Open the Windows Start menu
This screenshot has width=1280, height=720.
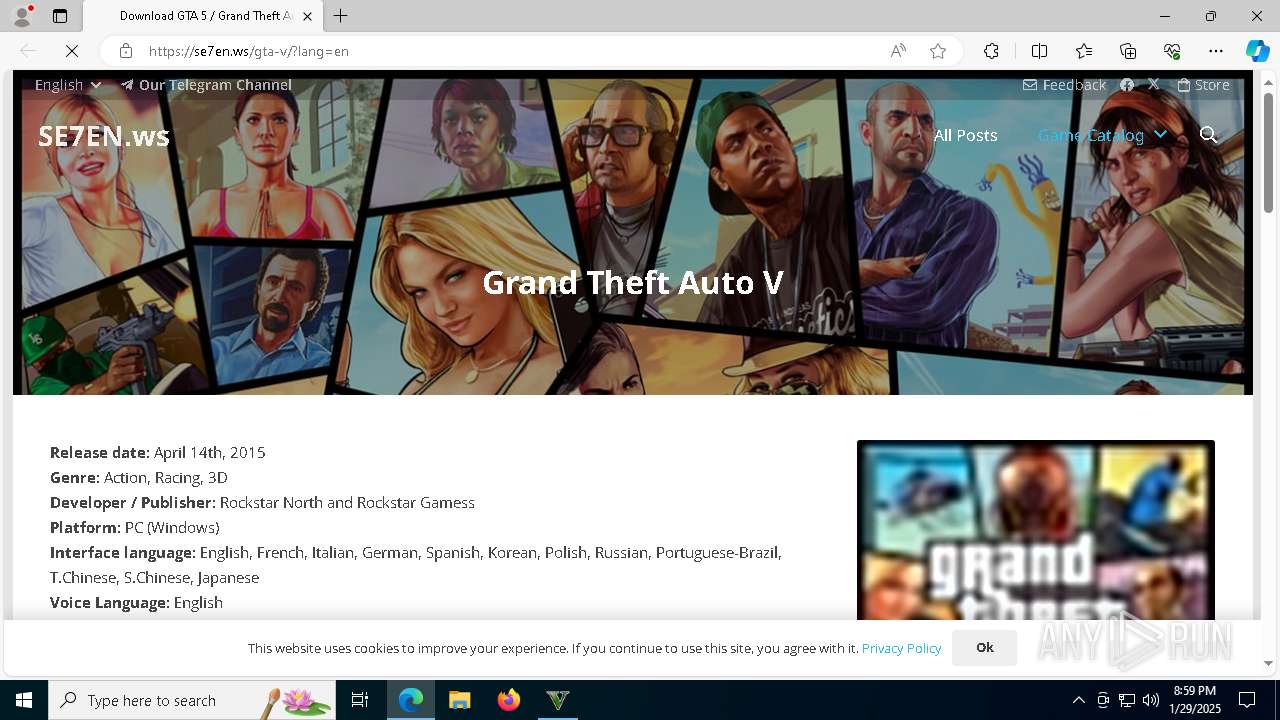[x=24, y=700]
